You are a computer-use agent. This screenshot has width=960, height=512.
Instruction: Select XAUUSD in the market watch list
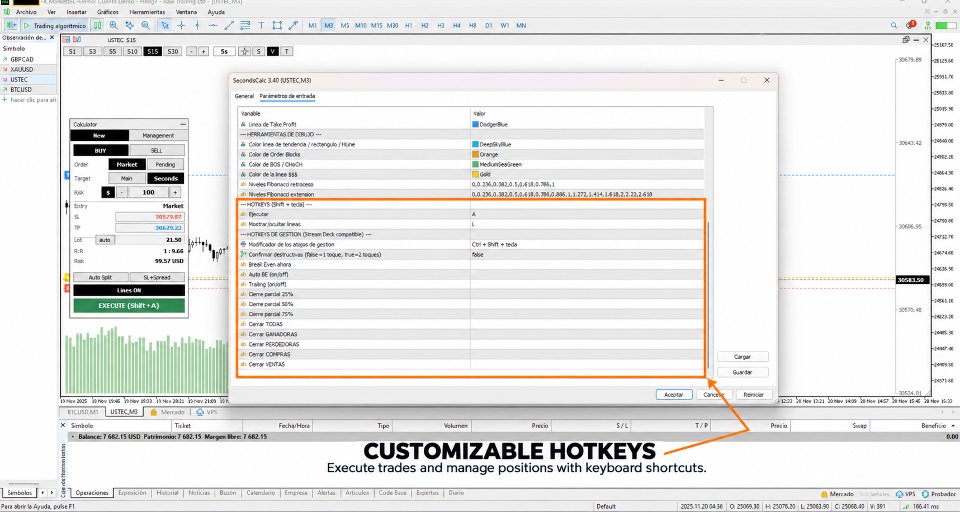click(21, 69)
